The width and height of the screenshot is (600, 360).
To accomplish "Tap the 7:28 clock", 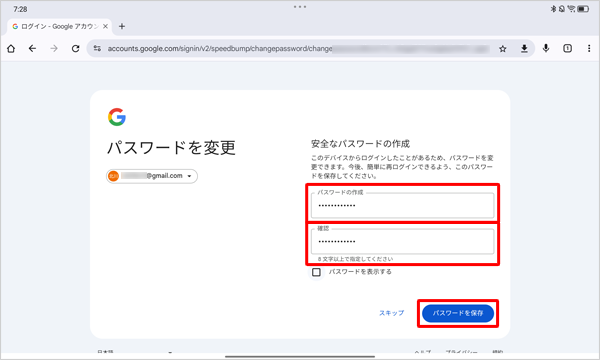I will click(x=20, y=9).
